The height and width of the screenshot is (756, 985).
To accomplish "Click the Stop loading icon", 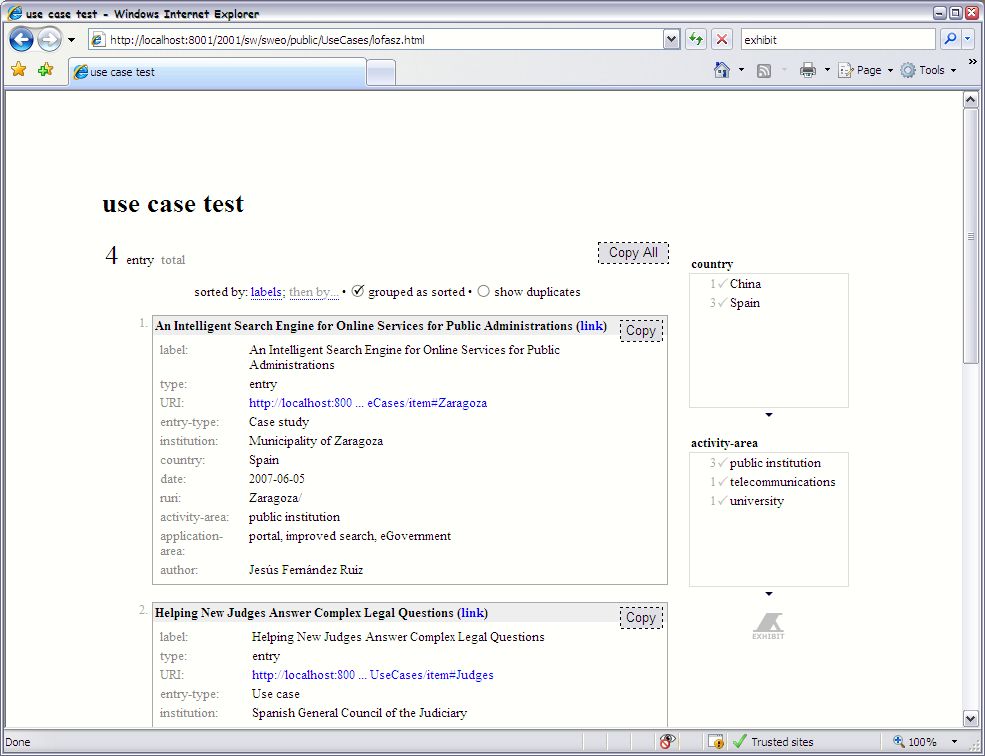I will point(722,40).
